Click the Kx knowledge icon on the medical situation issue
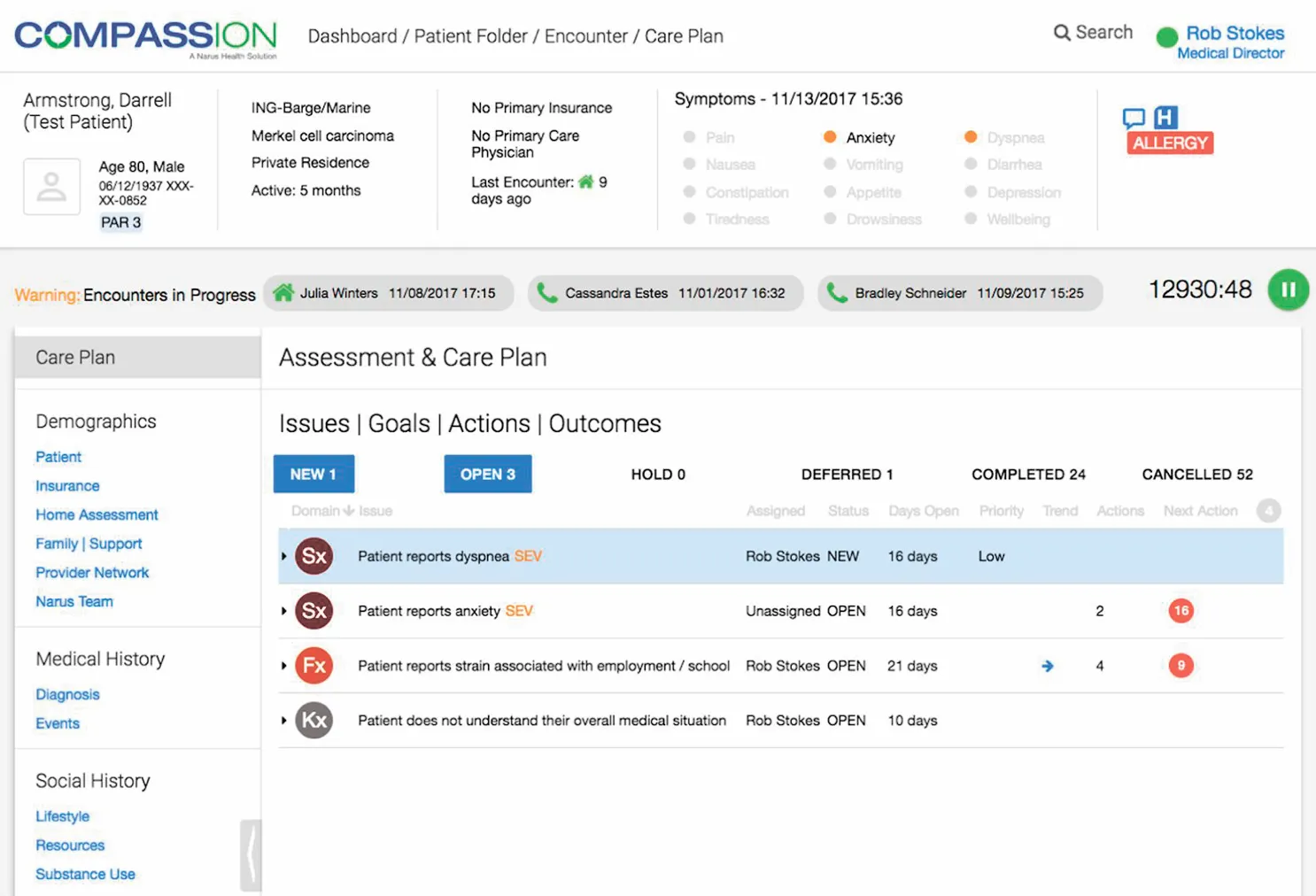 pos(314,720)
